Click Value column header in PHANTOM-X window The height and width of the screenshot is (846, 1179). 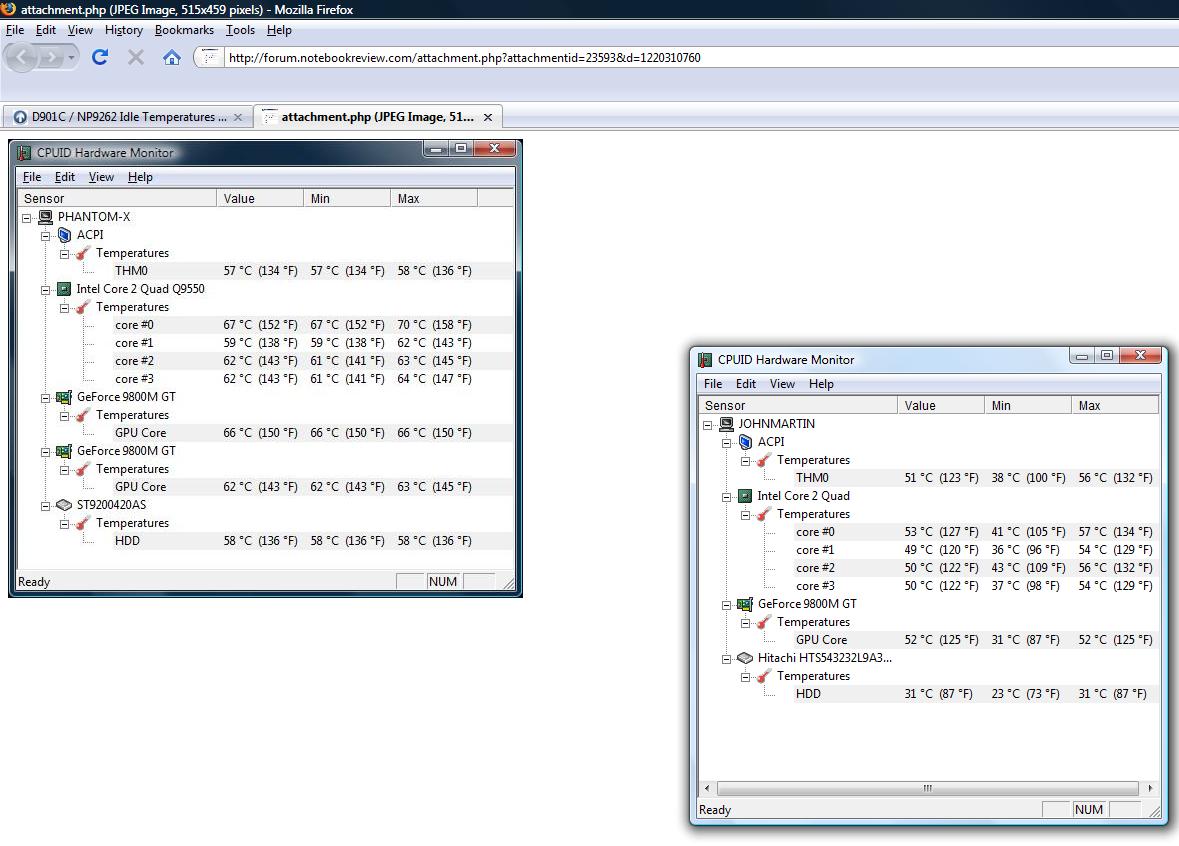click(260, 199)
